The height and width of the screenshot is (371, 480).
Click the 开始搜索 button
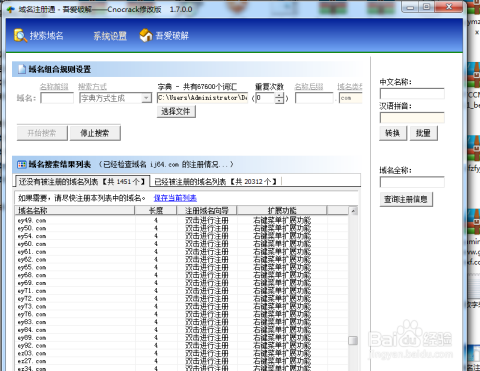[42, 133]
